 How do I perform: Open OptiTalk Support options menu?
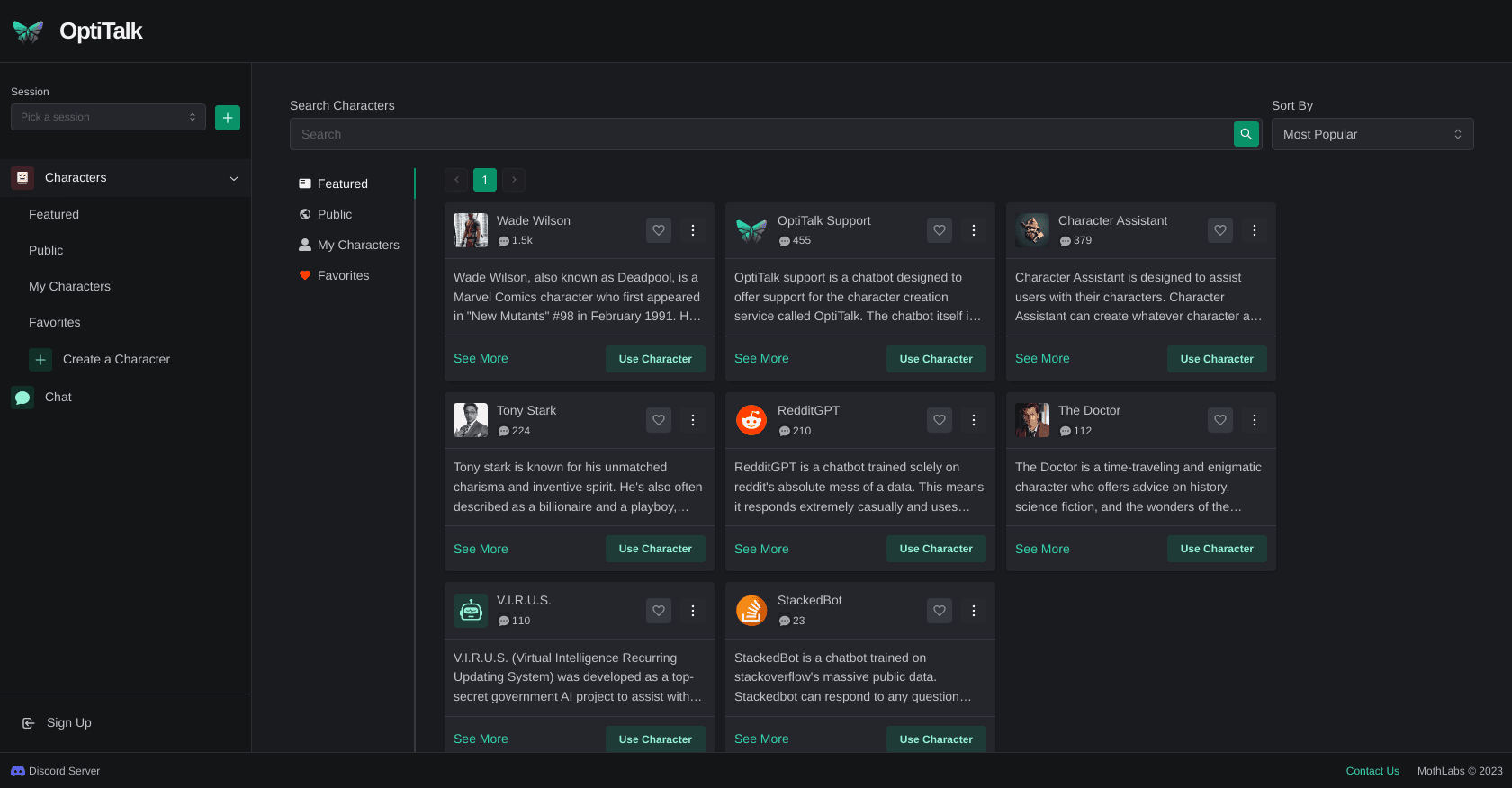(974, 230)
